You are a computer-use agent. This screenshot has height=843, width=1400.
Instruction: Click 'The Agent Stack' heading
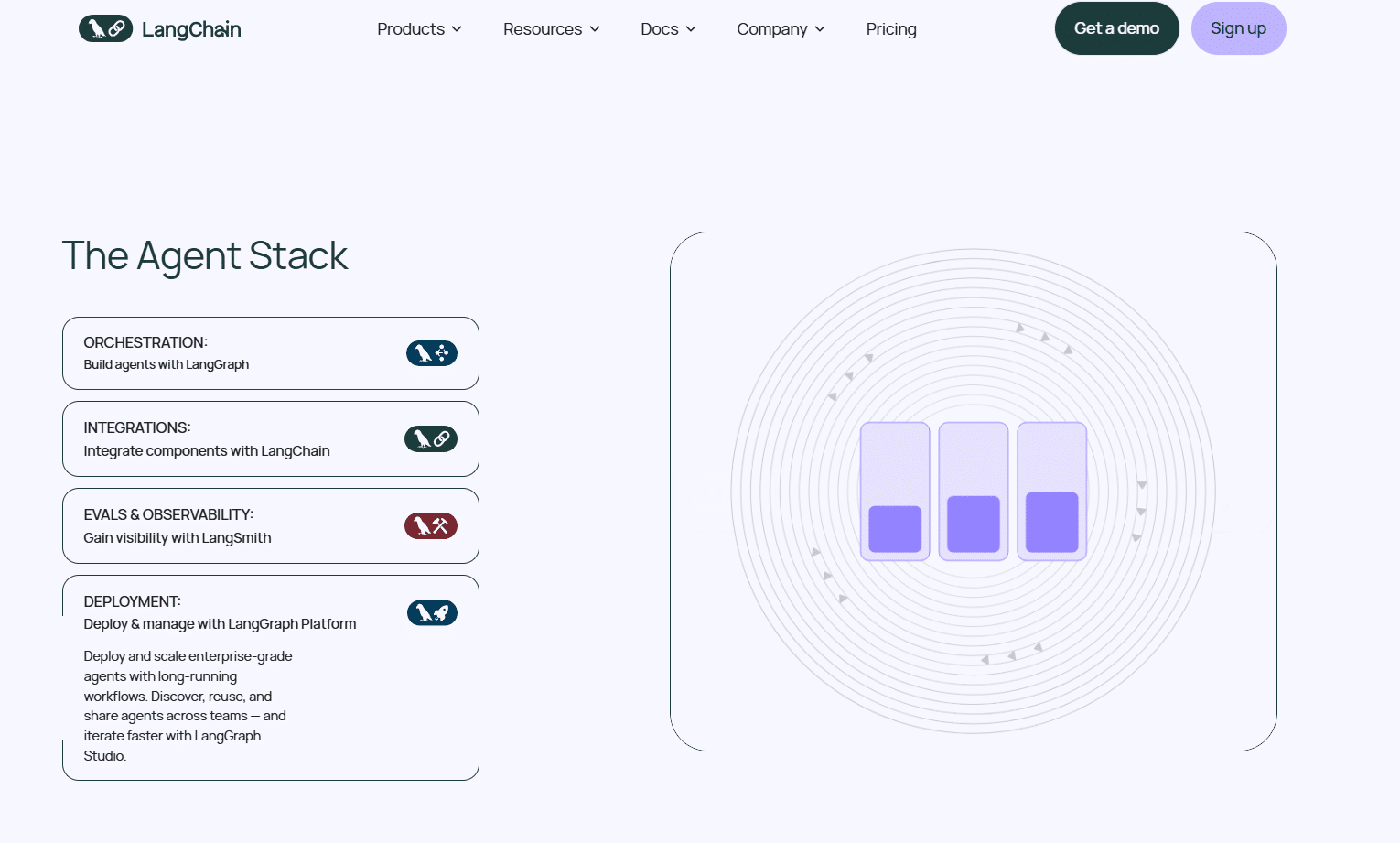click(205, 255)
